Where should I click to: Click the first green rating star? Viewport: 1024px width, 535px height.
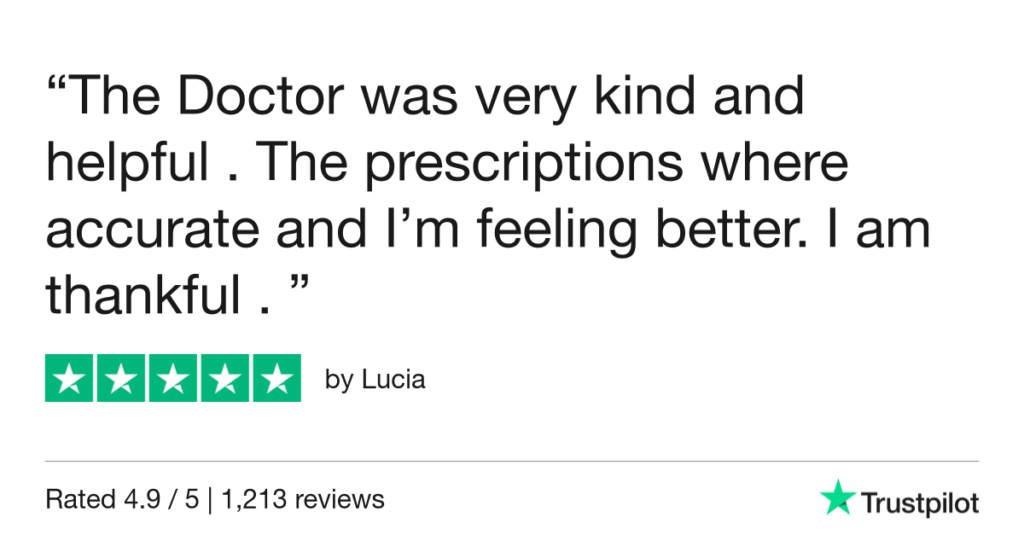pyautogui.click(x=70, y=378)
